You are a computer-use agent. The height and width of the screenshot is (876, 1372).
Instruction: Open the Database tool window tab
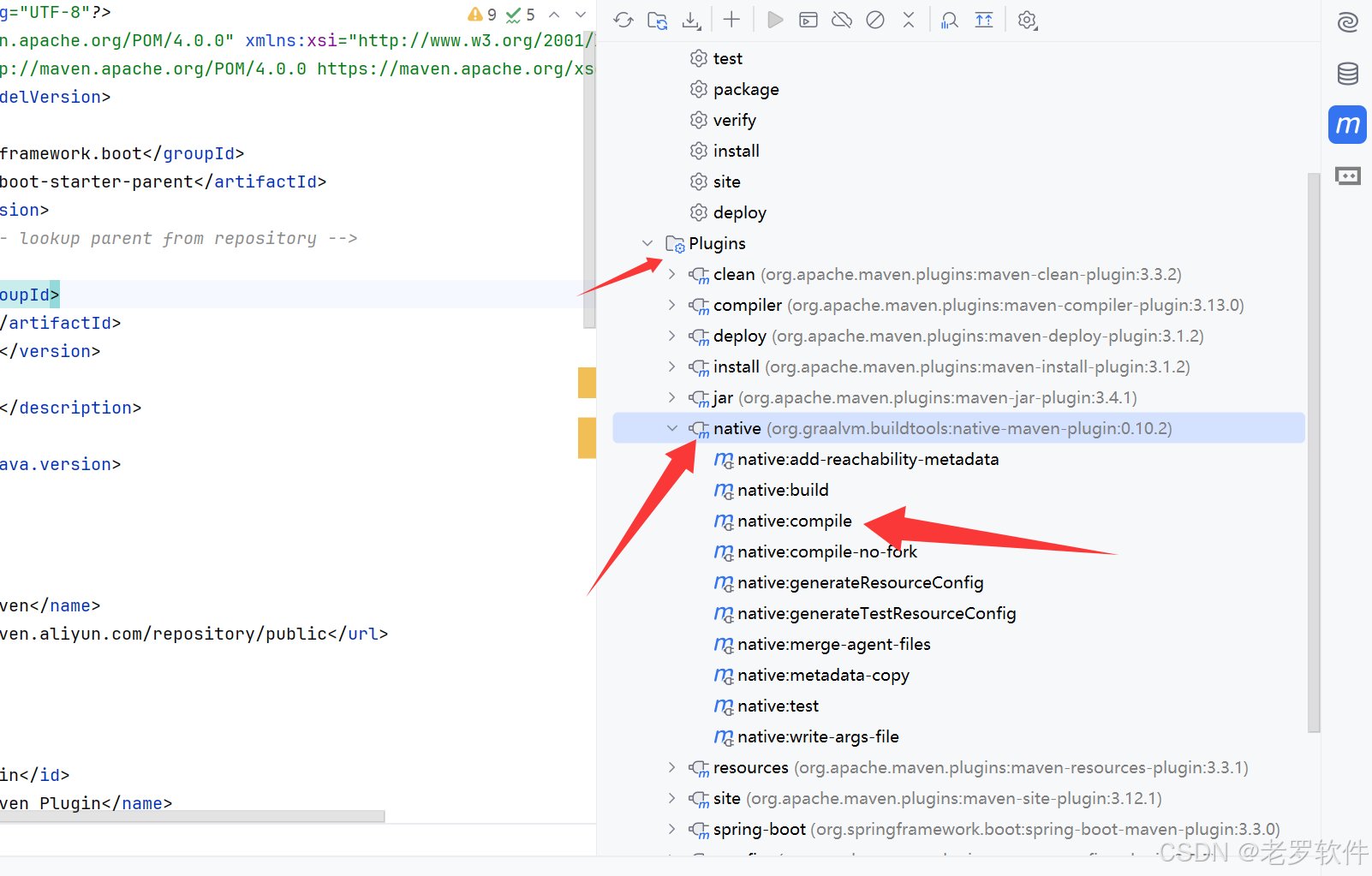1347,74
